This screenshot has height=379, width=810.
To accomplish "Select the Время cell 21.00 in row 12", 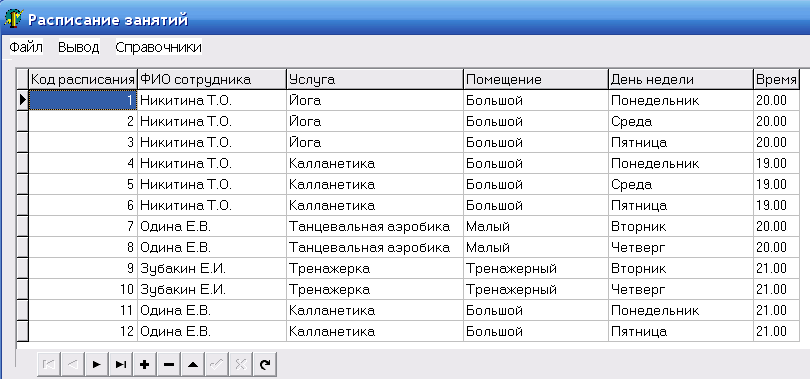I will point(776,331).
